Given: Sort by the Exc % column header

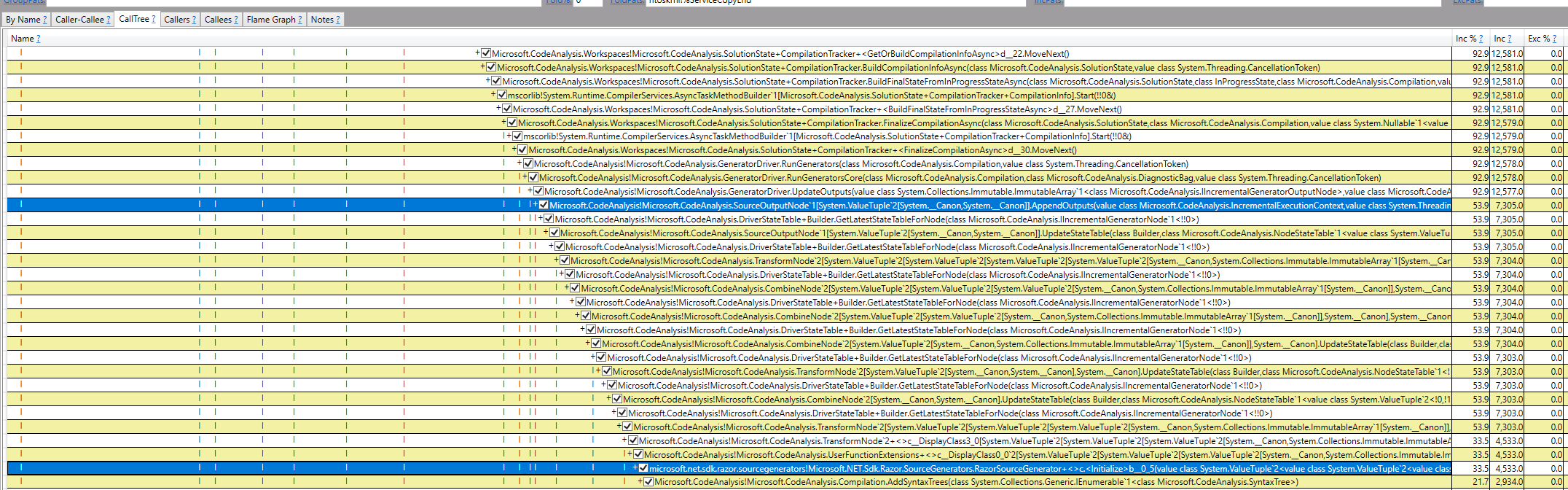Looking at the screenshot, I should coord(1539,39).
